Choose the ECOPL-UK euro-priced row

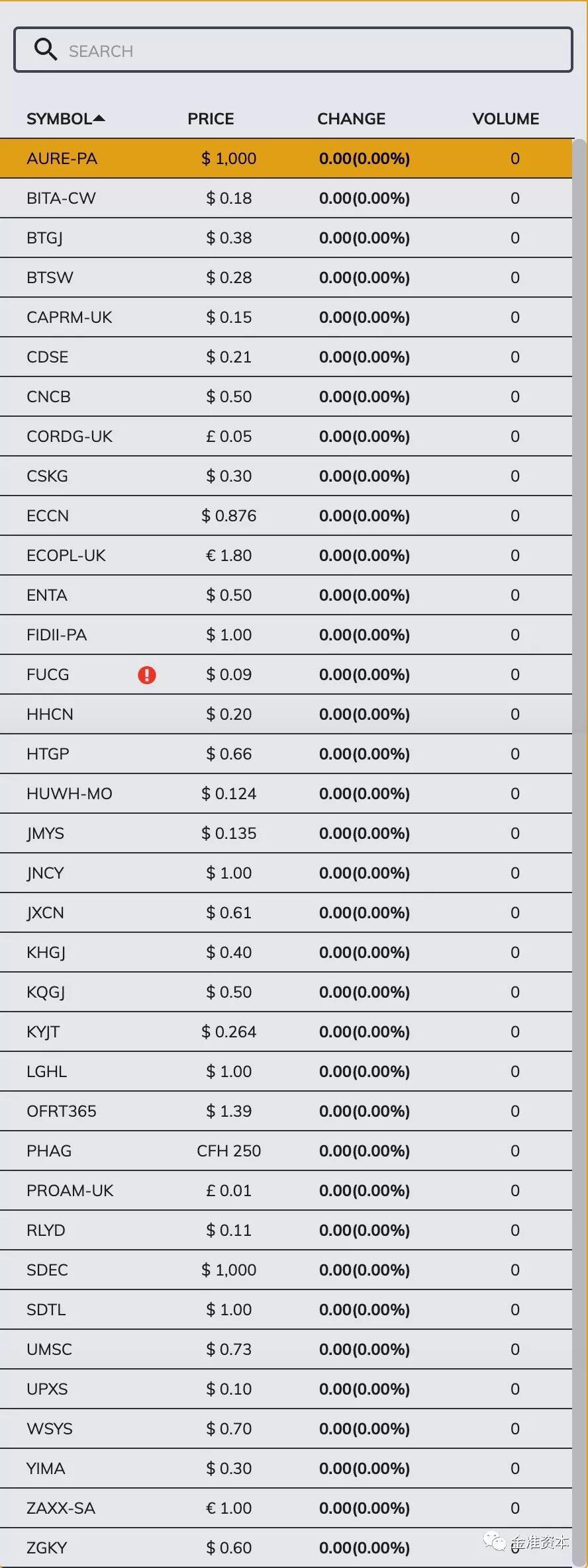286,556
